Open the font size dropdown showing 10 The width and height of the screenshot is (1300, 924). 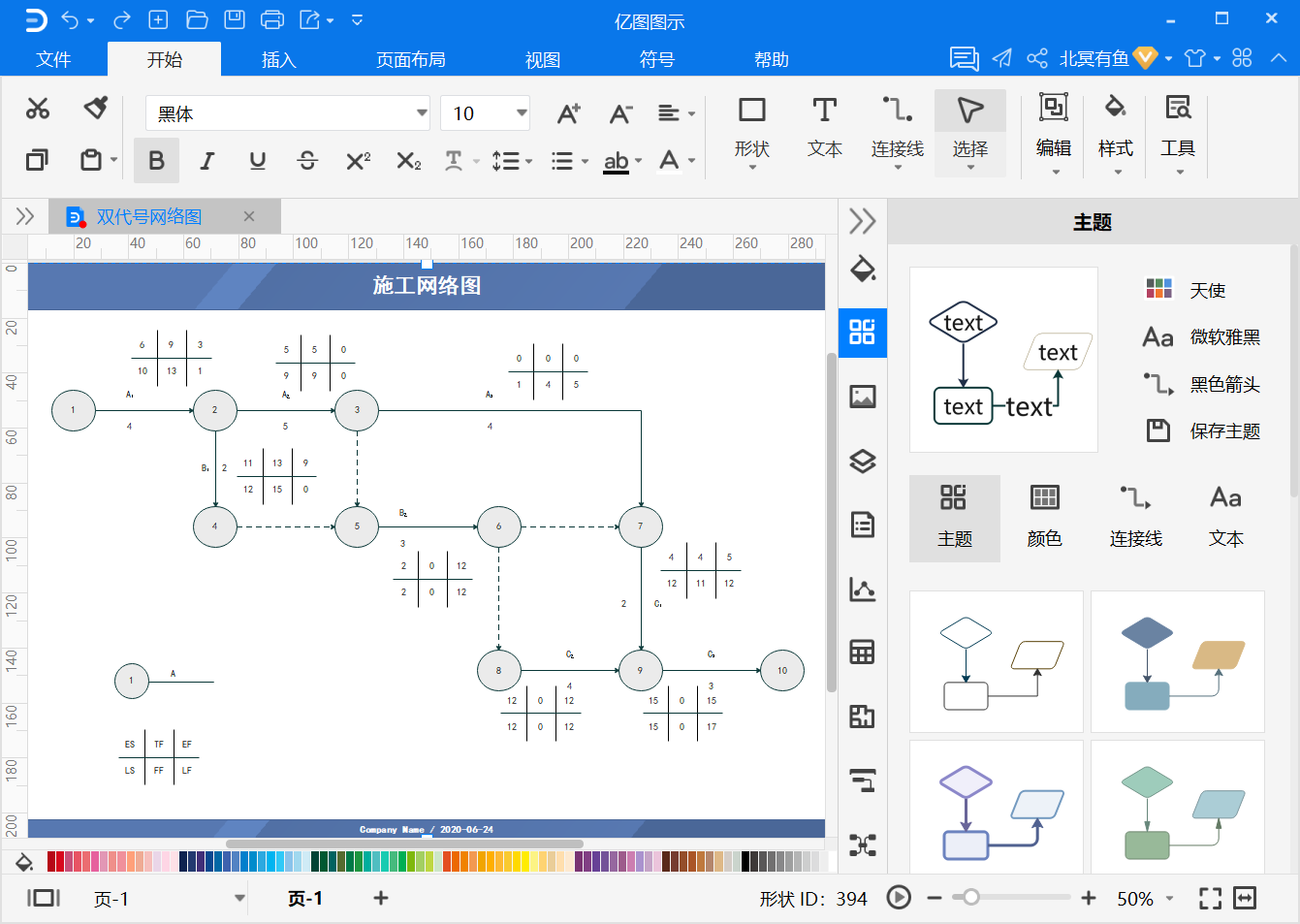click(485, 113)
